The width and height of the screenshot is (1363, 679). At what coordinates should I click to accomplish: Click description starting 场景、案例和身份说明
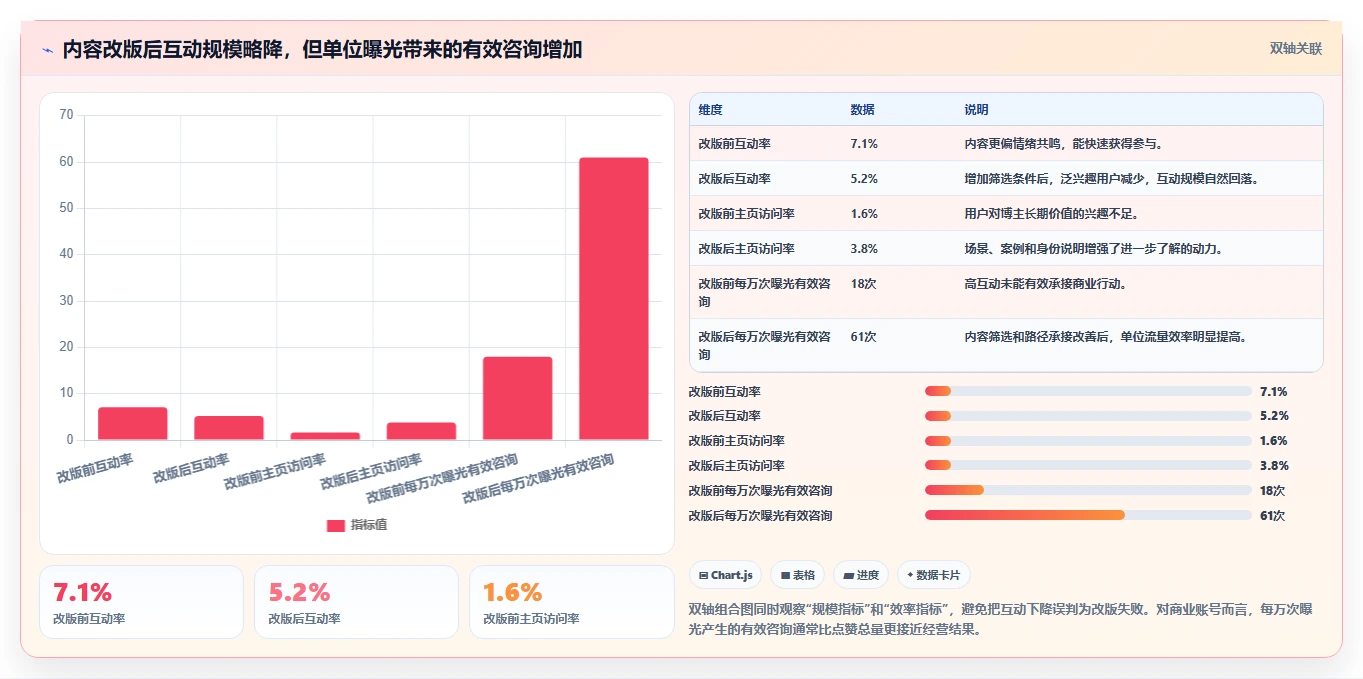click(1094, 249)
